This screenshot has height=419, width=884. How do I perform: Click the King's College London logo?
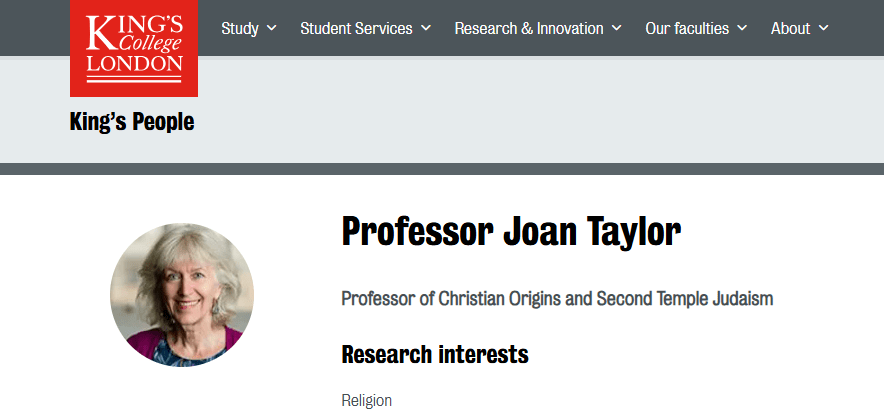(x=134, y=47)
